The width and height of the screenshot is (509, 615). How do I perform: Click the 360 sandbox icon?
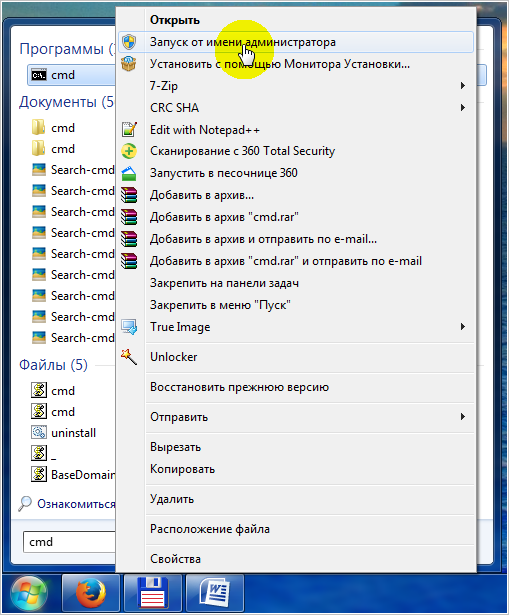coord(129,173)
